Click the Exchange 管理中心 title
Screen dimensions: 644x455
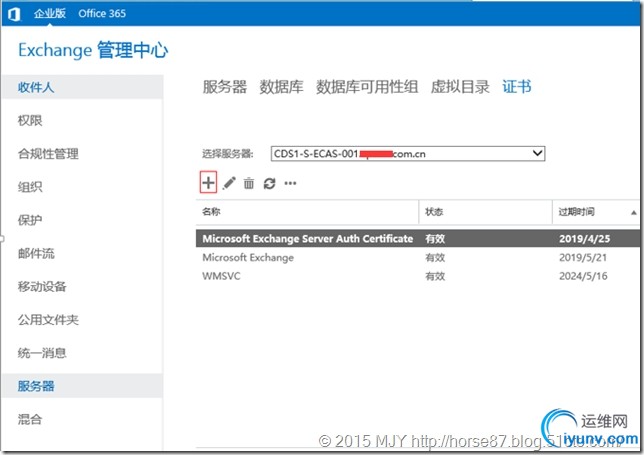pyautogui.click(x=93, y=50)
